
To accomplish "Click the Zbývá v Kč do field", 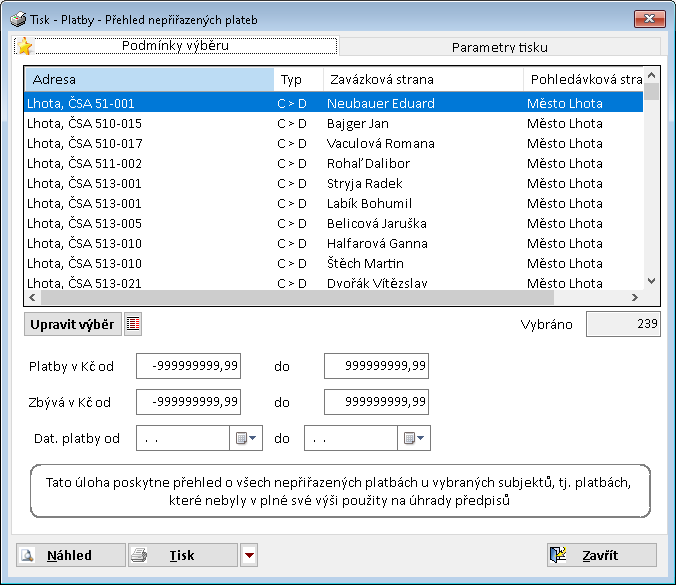I will pyautogui.click(x=376, y=402).
